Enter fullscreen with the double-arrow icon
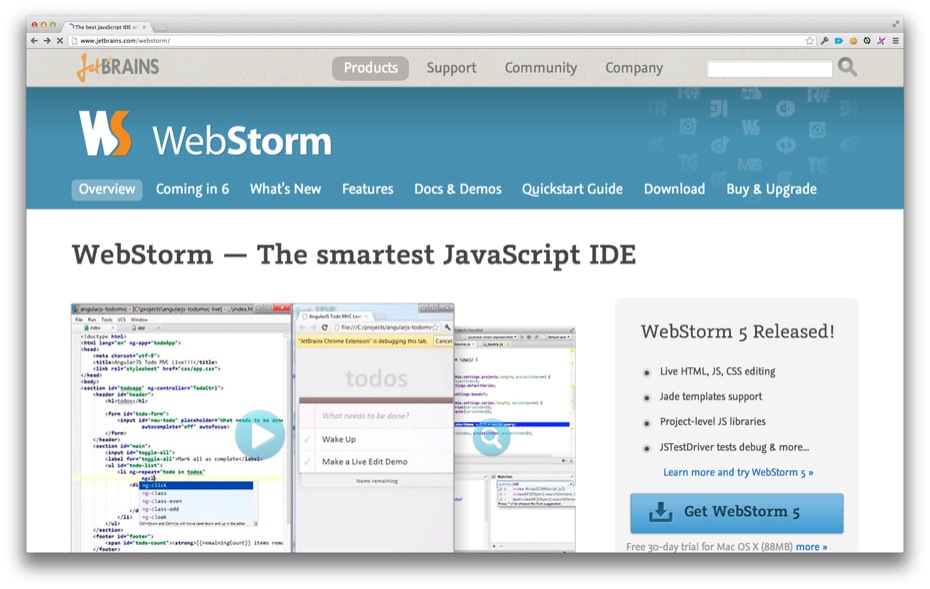930x589 pixels. [x=895, y=24]
